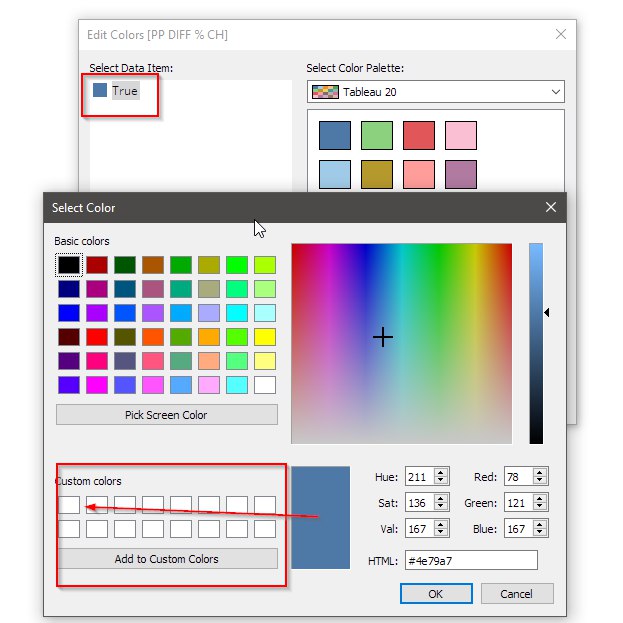
Task: Decrease the Val value with down arrow
Action: (441, 533)
